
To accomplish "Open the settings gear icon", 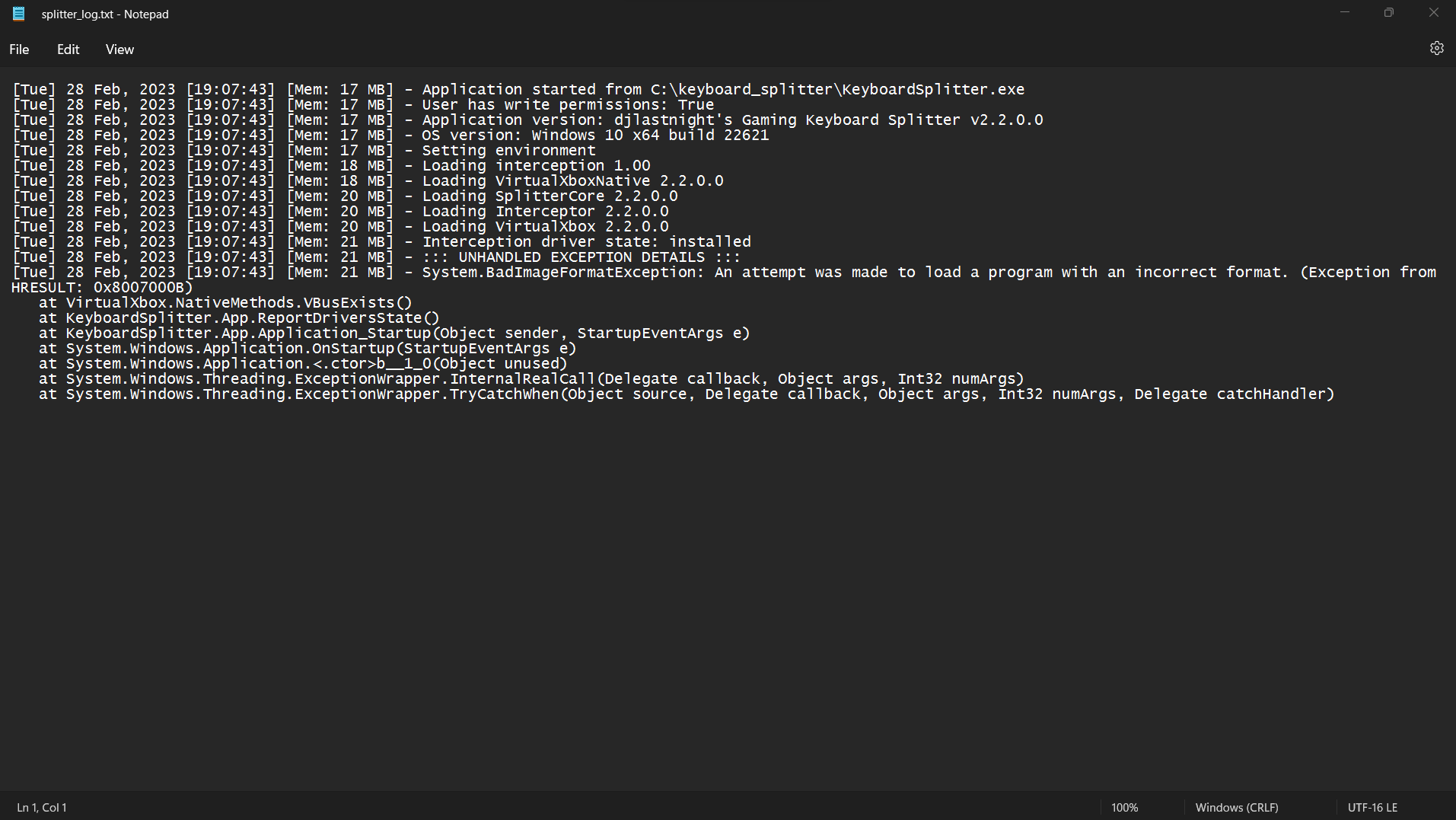I will pos(1437,48).
